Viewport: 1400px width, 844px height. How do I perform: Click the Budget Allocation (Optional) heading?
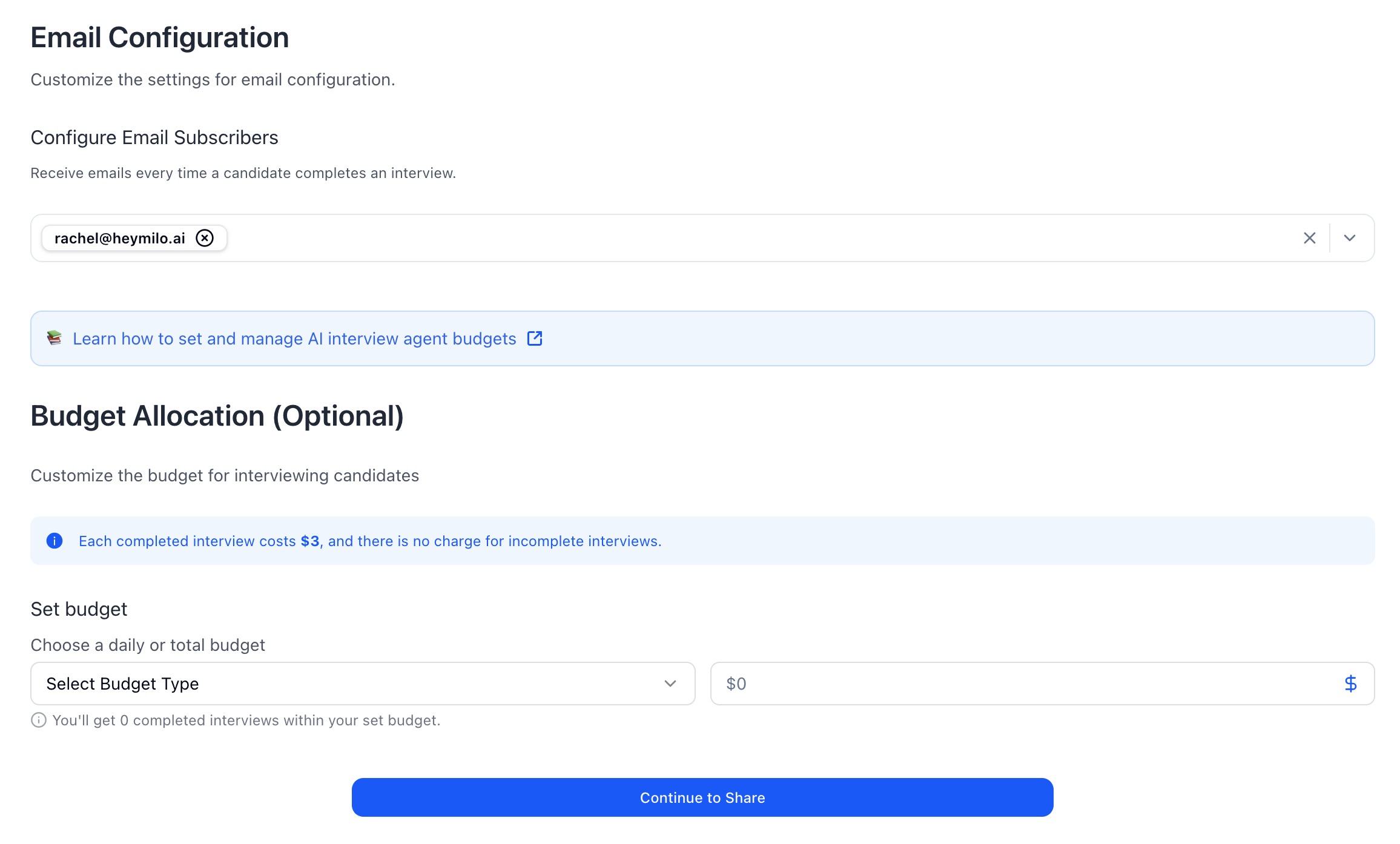coord(217,416)
